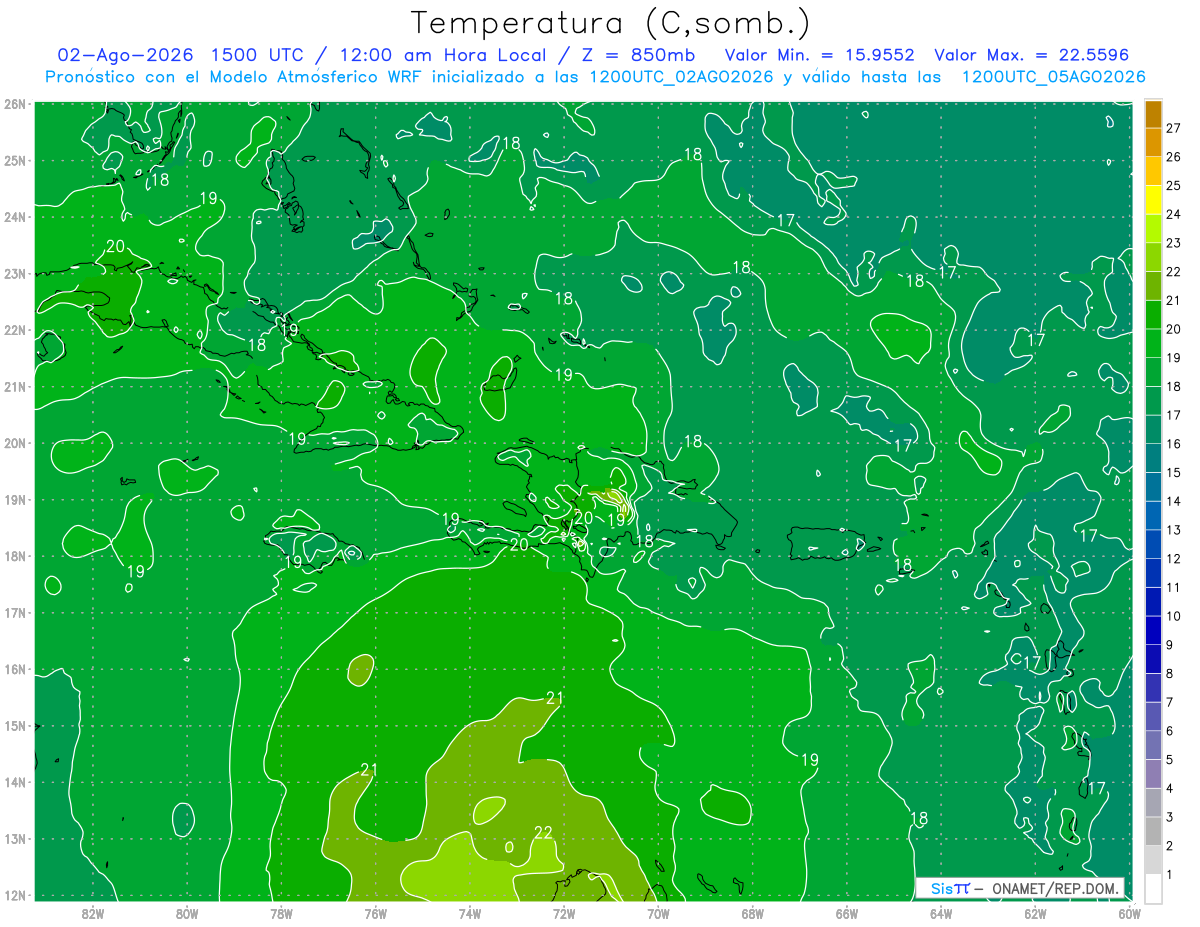Select the "Valor Min. = 15.9552" readout
The height and width of the screenshot is (927, 1200).
821,56
